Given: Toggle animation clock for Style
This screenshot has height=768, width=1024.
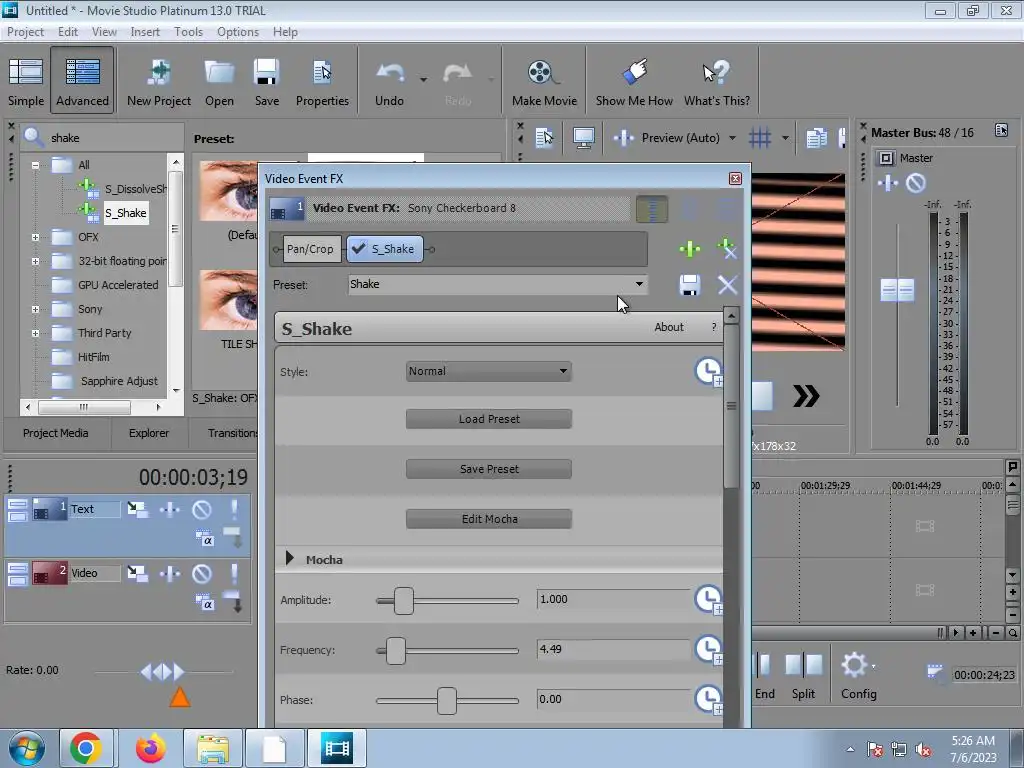Looking at the screenshot, I should click(x=709, y=372).
